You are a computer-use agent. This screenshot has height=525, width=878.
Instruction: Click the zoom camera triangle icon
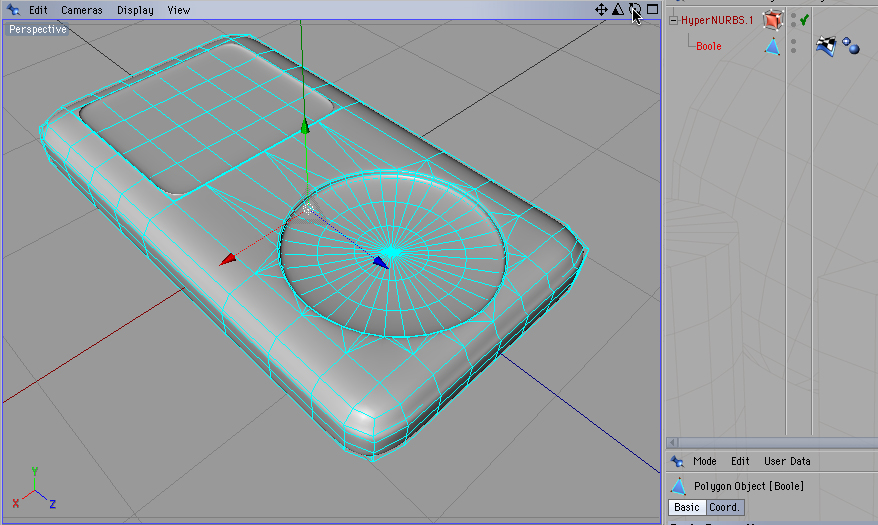(618, 10)
